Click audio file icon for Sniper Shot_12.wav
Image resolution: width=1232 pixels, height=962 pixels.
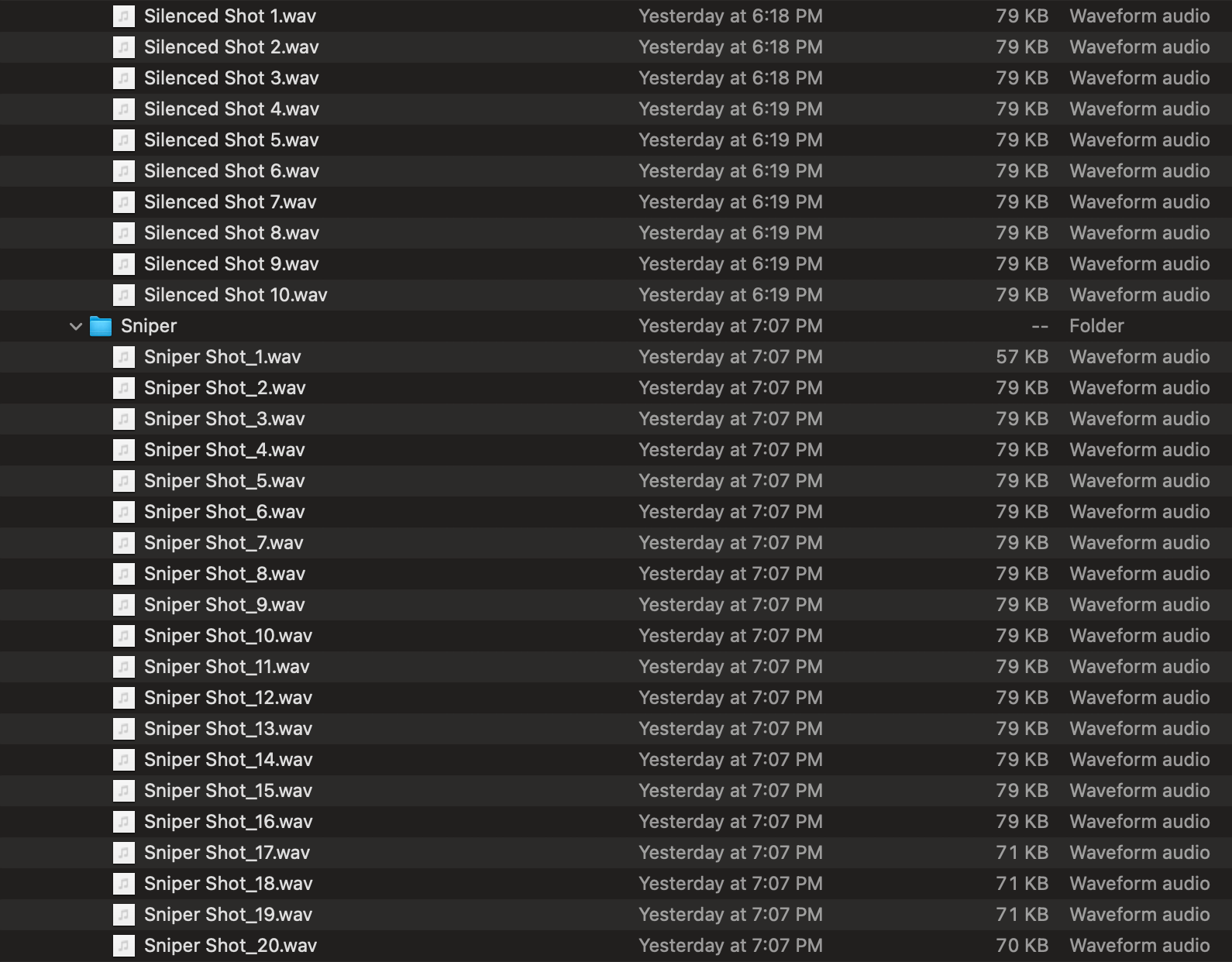click(x=124, y=698)
